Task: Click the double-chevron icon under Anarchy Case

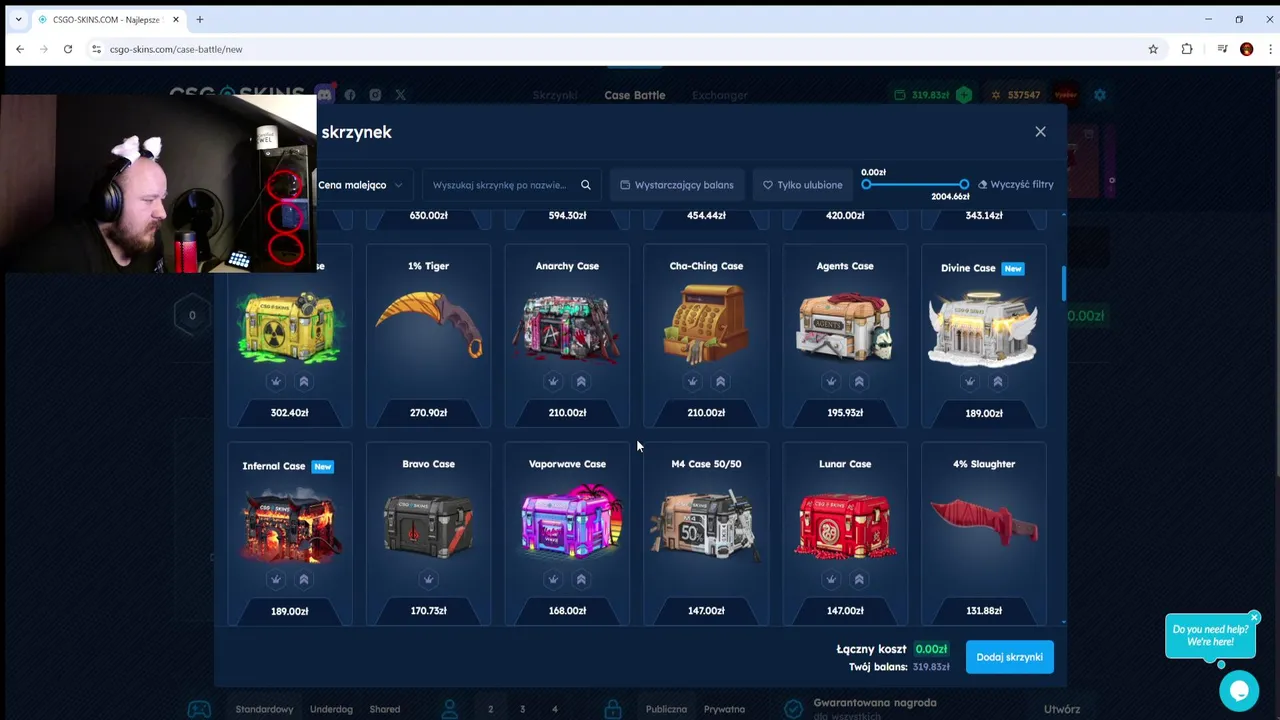Action: pyautogui.click(x=581, y=381)
